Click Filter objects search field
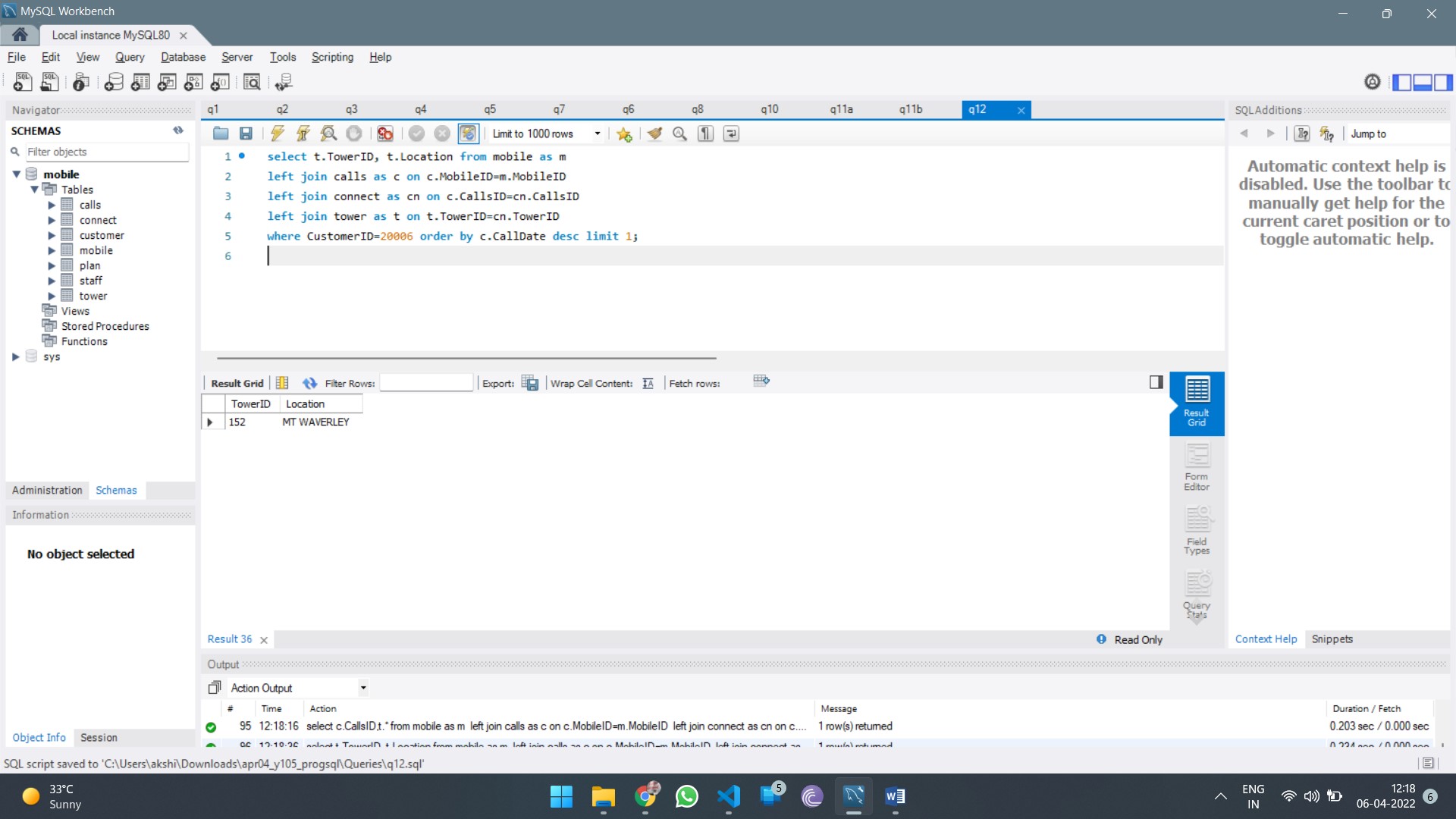This screenshot has width=1456, height=819. (x=107, y=152)
